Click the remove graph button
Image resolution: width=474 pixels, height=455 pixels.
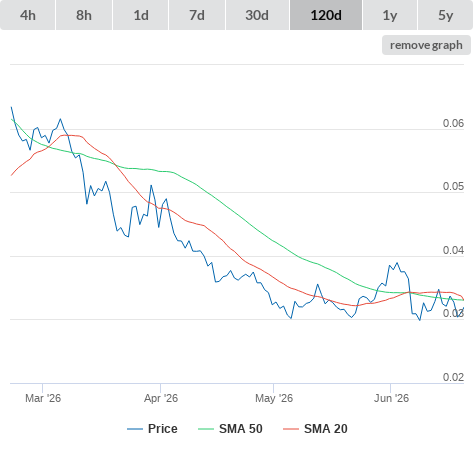pyautogui.click(x=426, y=45)
